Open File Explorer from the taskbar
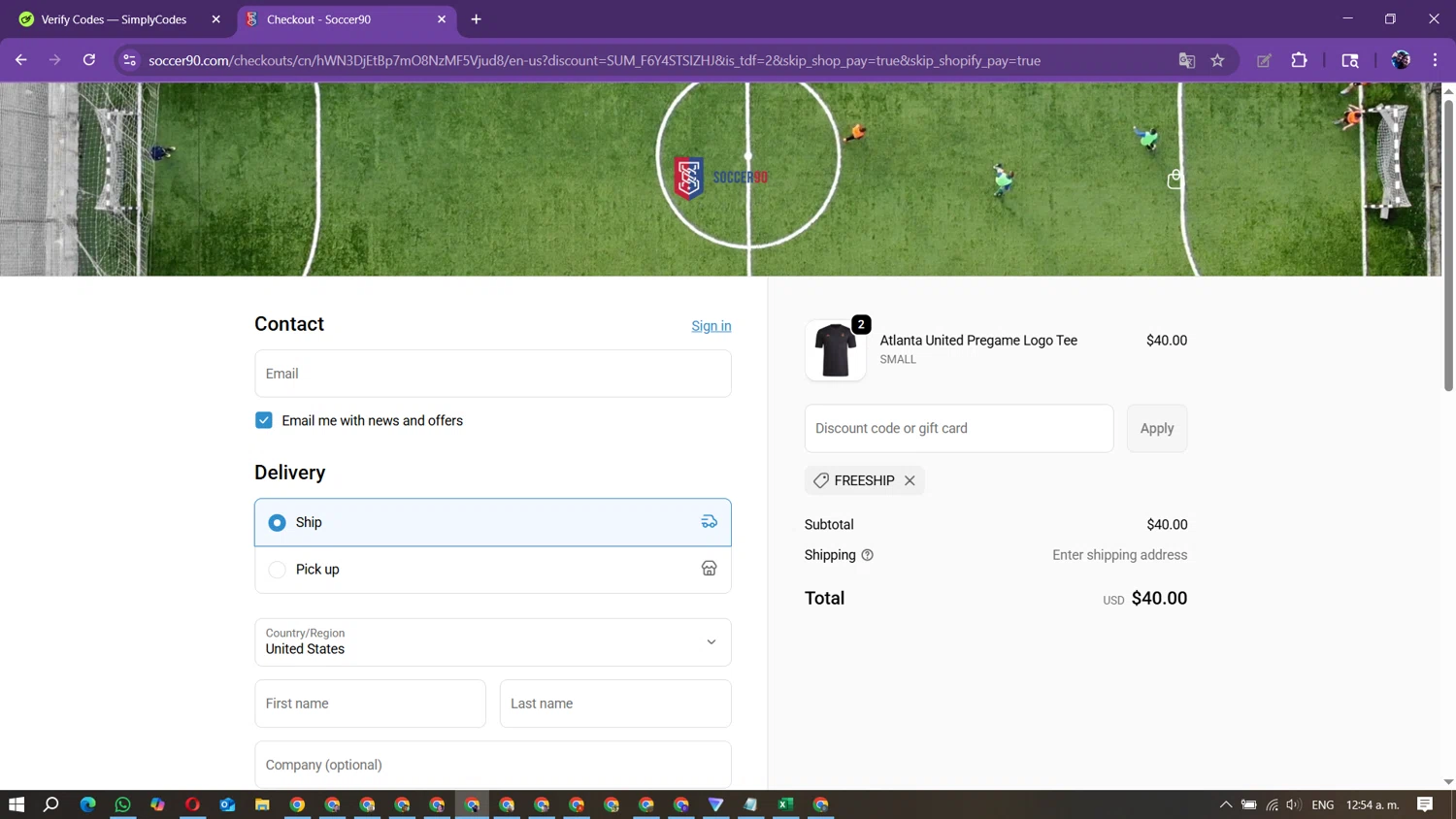The image size is (1456, 819). click(262, 804)
